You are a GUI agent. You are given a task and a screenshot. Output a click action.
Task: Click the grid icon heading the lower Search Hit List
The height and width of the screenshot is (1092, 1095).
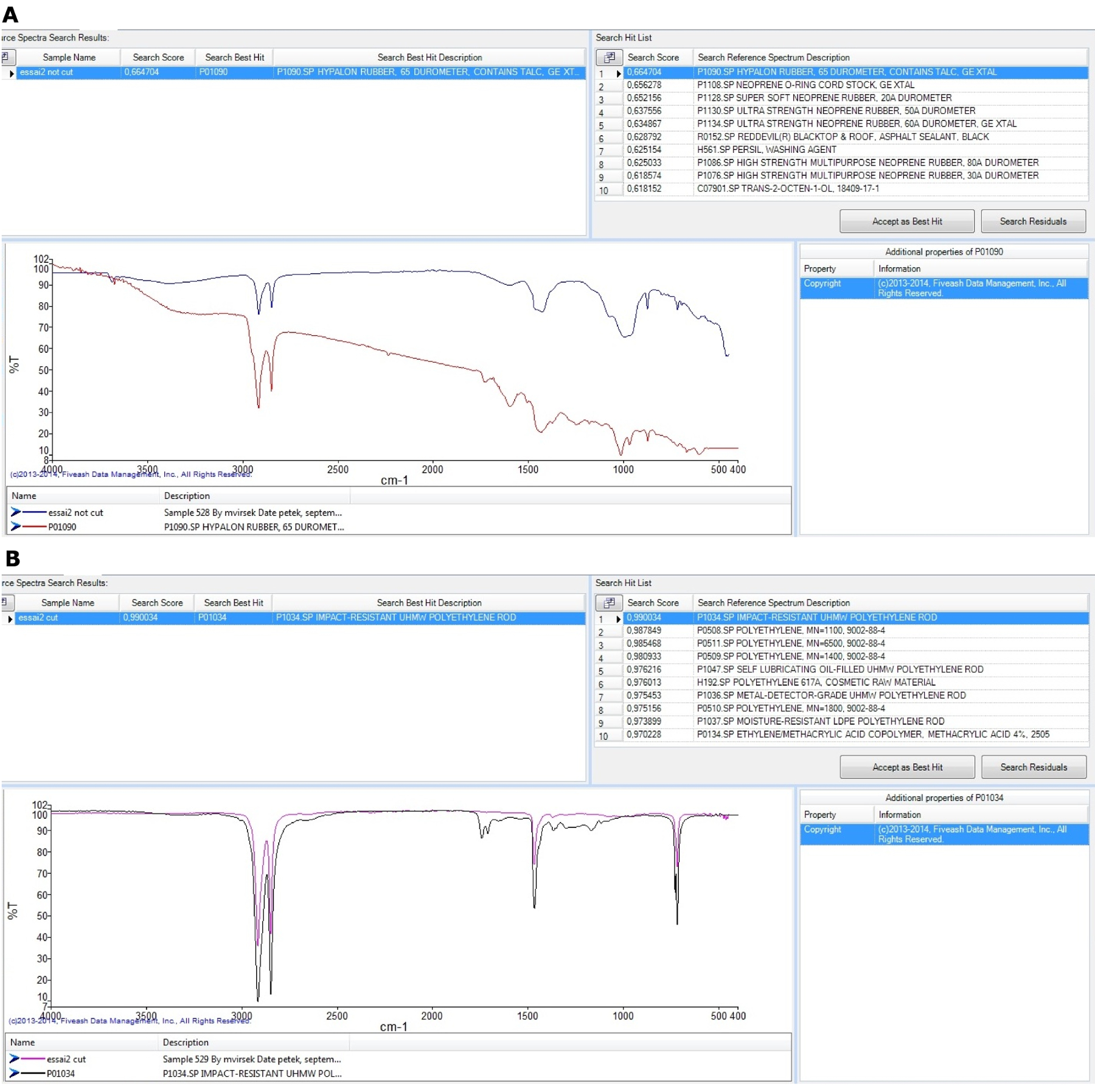click(x=609, y=602)
